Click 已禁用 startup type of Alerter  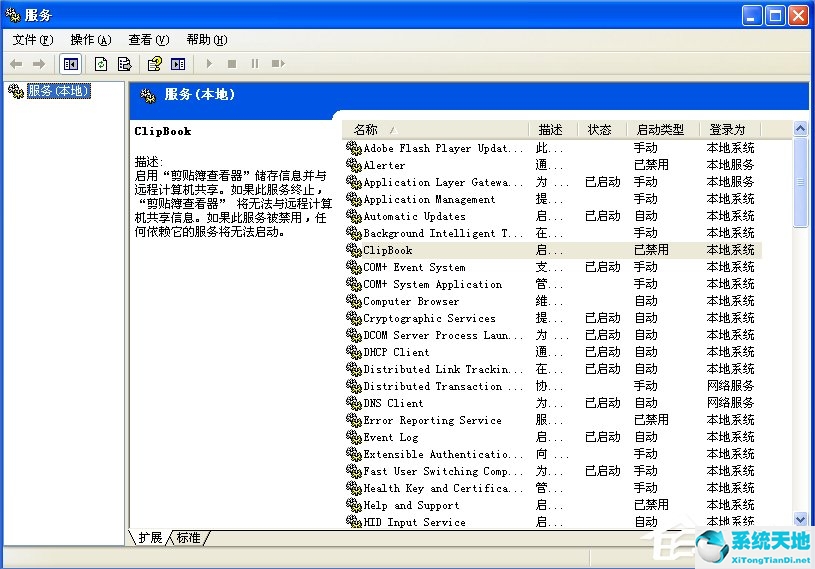(651, 165)
